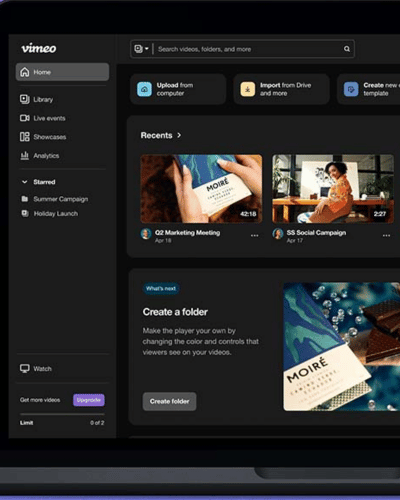This screenshot has height=500, width=400.
Task: Click the Live events camera icon
Action: coord(25,118)
